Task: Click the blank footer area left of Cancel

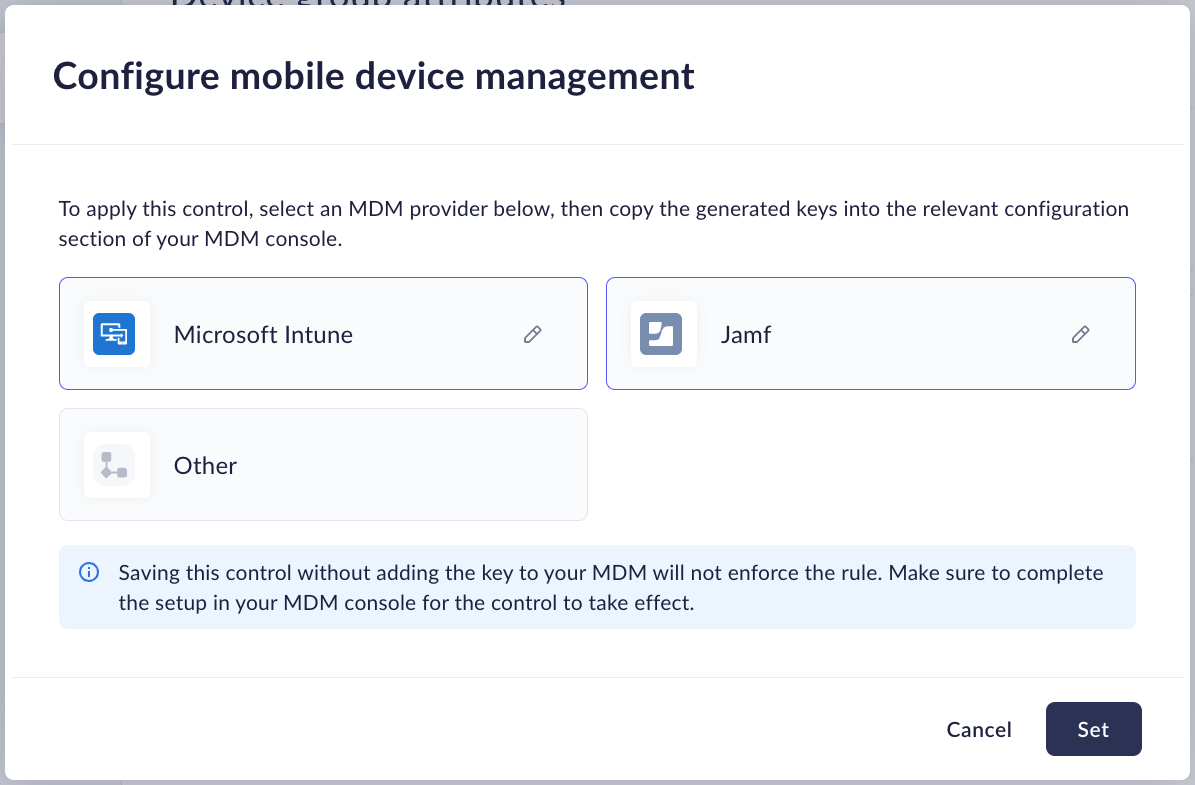Action: pyautogui.click(x=450, y=730)
